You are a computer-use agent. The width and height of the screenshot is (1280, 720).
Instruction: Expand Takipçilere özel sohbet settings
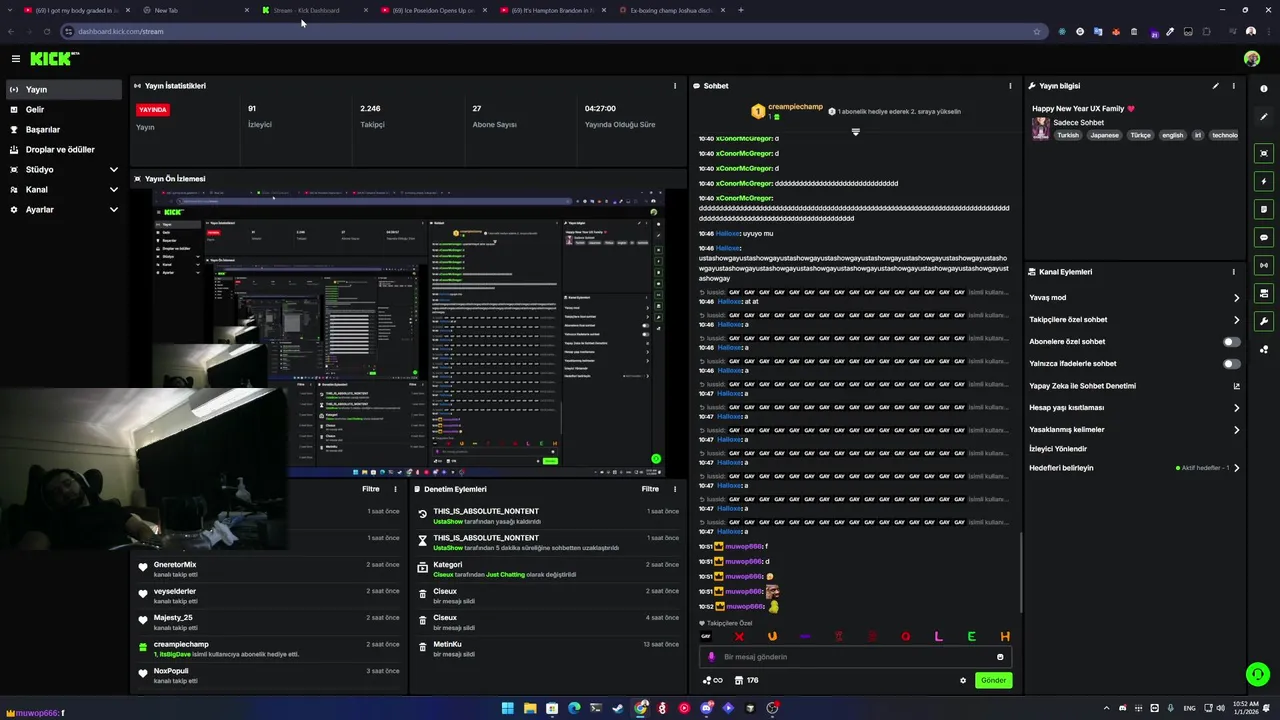click(1134, 320)
